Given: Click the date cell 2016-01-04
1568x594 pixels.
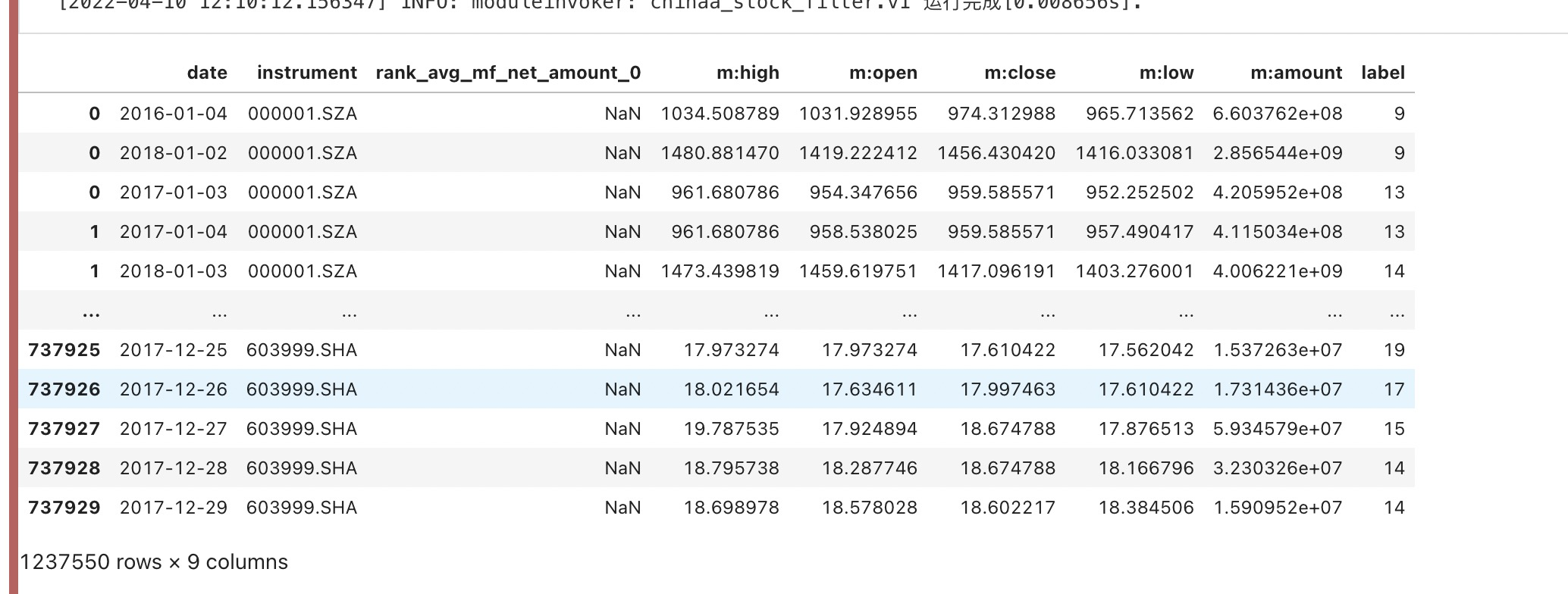Looking at the screenshot, I should (174, 114).
